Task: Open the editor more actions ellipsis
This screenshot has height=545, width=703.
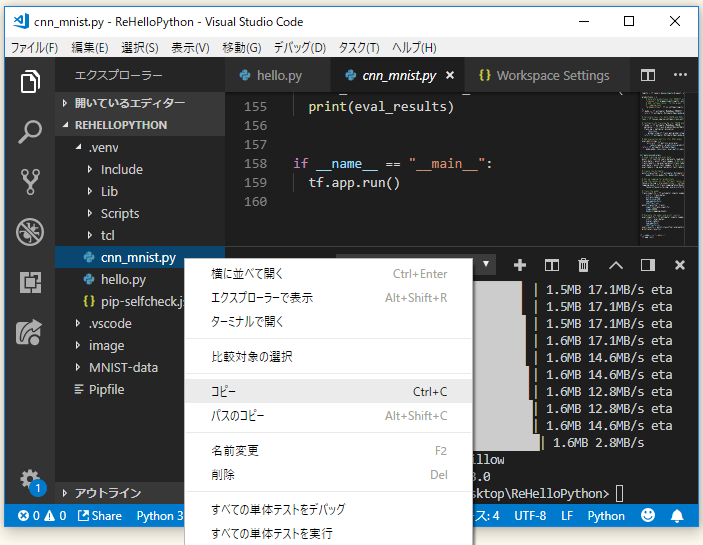Action: tap(680, 75)
